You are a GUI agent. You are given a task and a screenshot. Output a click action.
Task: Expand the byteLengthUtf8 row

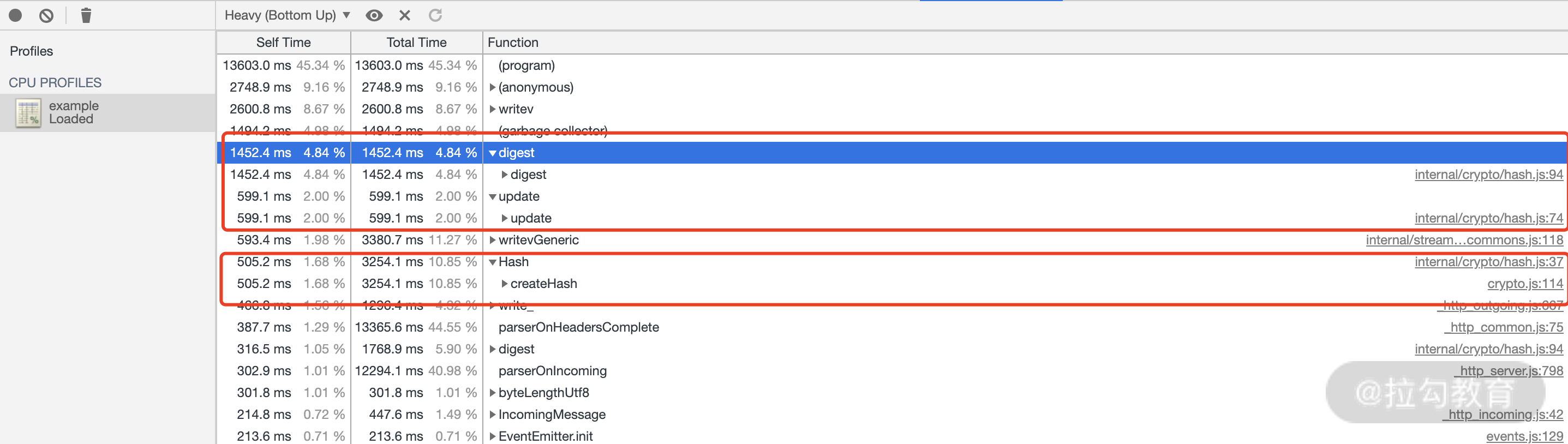pos(493,393)
